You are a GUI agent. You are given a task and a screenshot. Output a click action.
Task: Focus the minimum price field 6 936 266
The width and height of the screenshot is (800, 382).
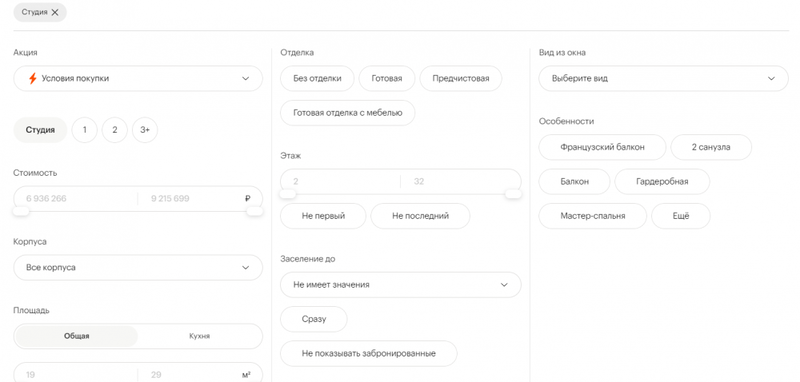point(76,198)
